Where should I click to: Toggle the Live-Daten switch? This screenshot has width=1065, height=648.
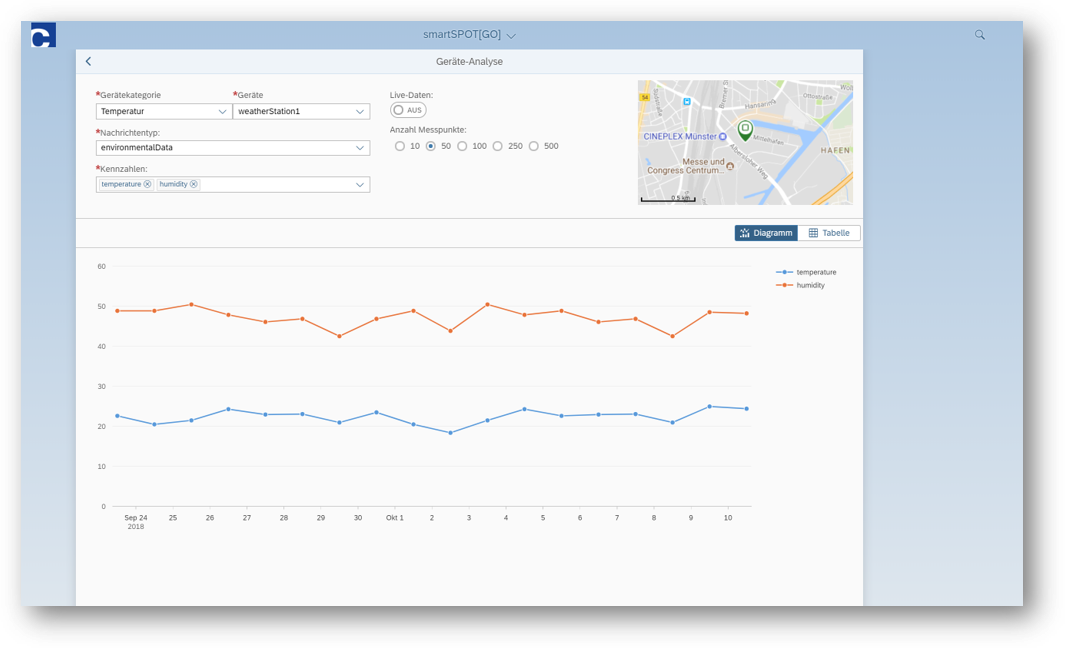coord(408,110)
